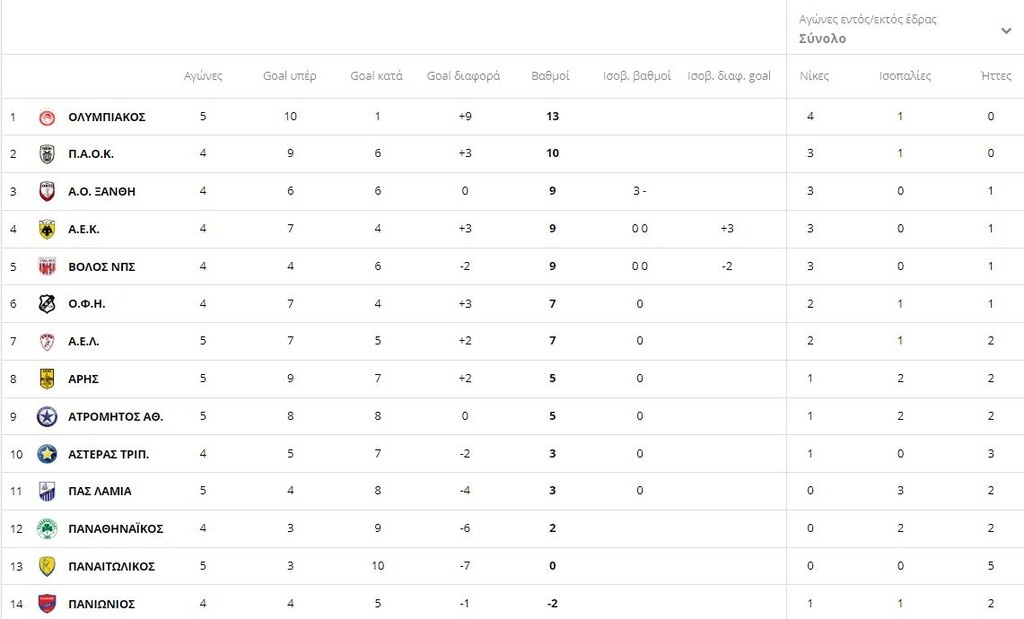This screenshot has height=619, width=1024.
Task: Click the O.F.I. club badge
Action: 47,304
